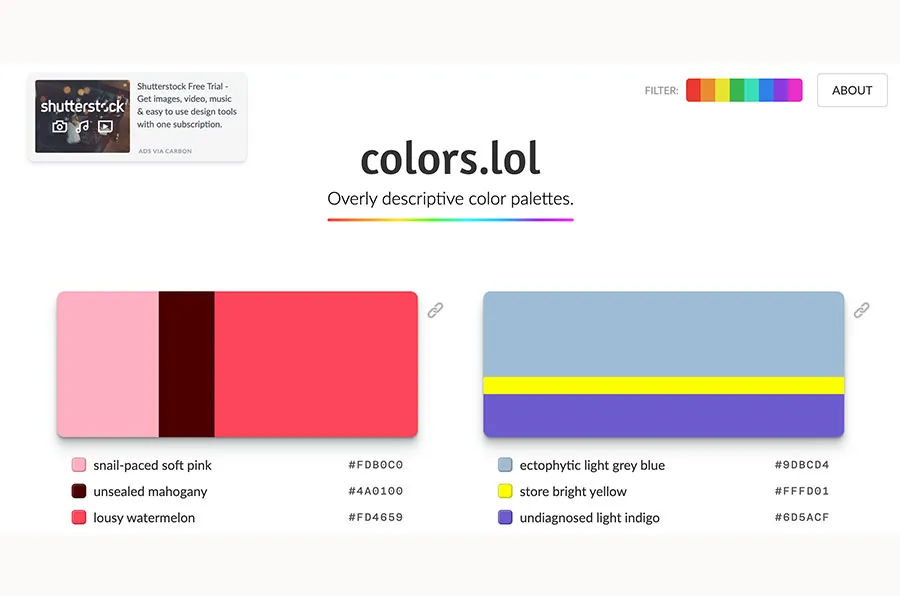Select the hex code #FD4659

point(375,518)
